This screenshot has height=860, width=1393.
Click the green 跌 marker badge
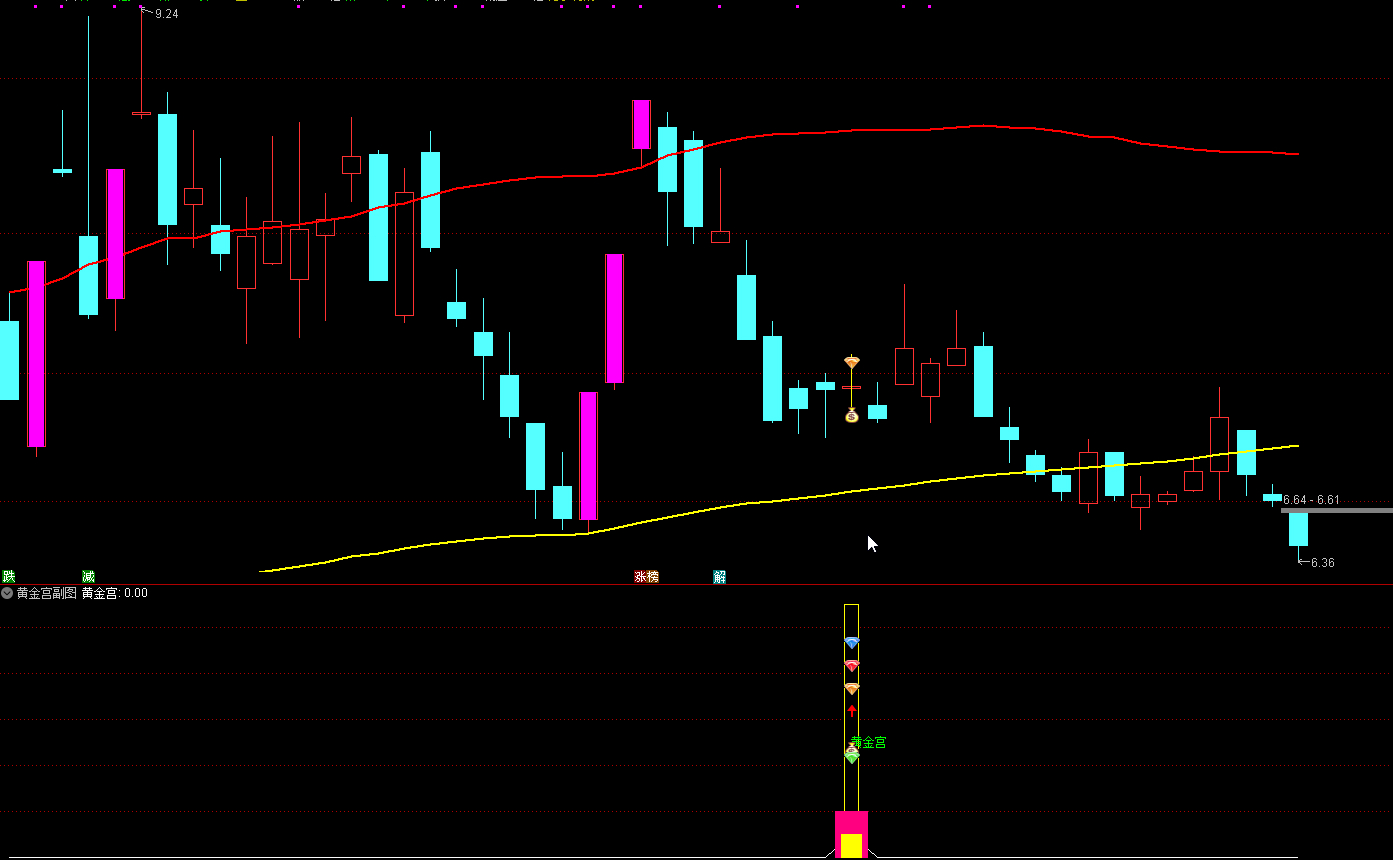click(9, 577)
